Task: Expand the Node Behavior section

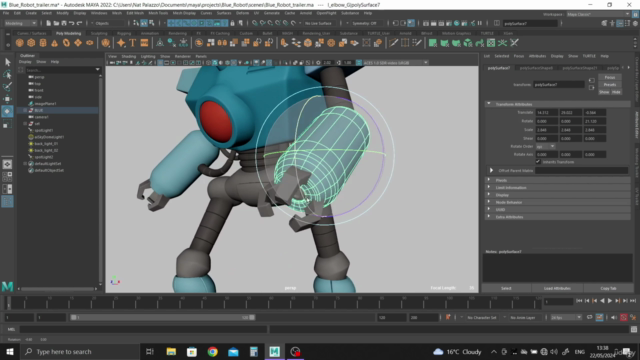Action: click(x=489, y=202)
